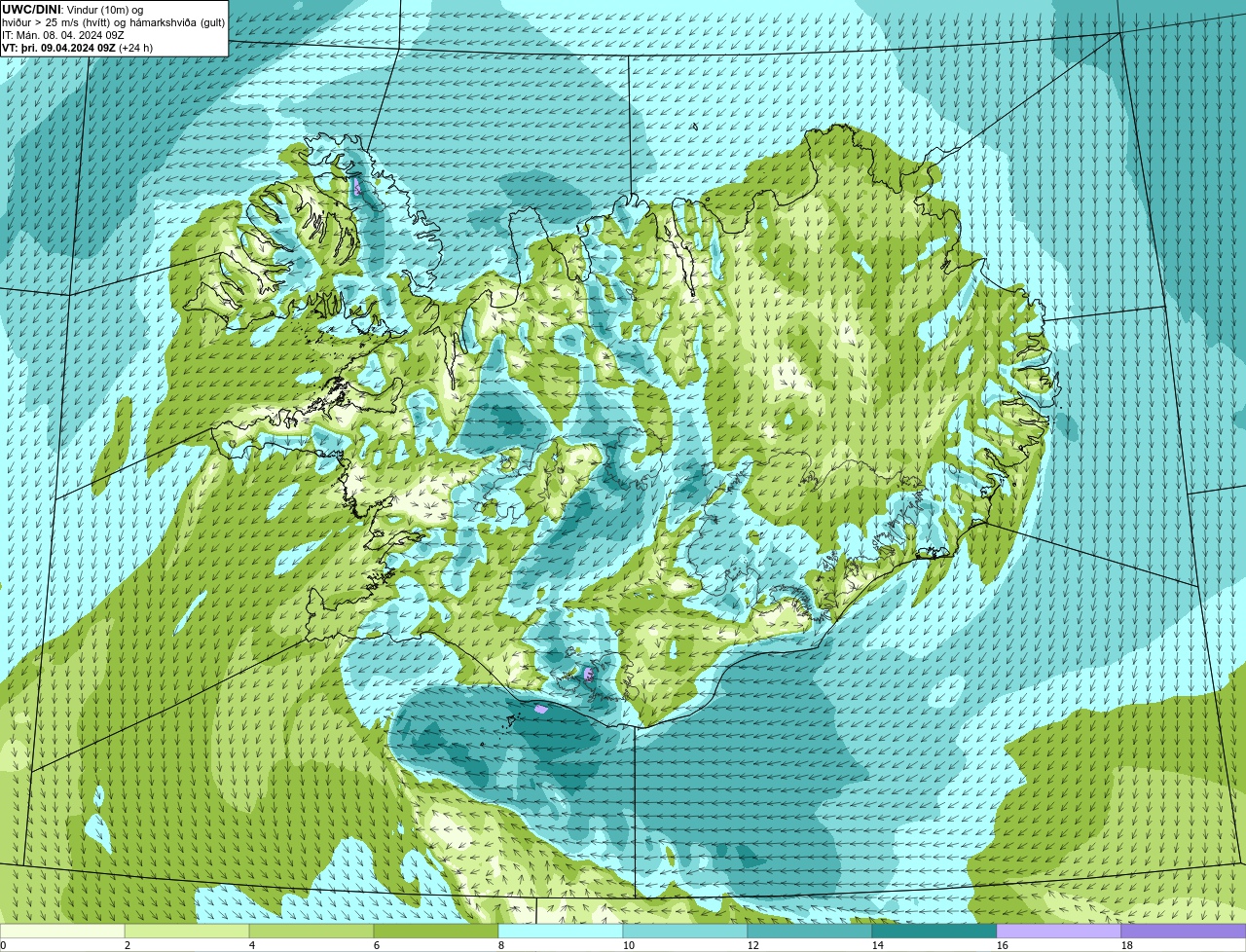This screenshot has height=952, width=1246.
Task: Click the "0" tick label on the color scale
Action: 3,945
